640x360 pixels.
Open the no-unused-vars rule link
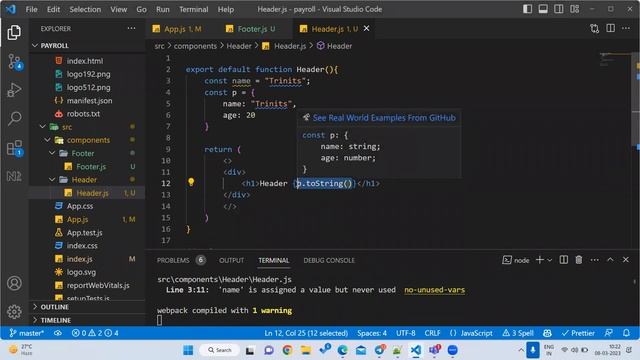(434, 290)
